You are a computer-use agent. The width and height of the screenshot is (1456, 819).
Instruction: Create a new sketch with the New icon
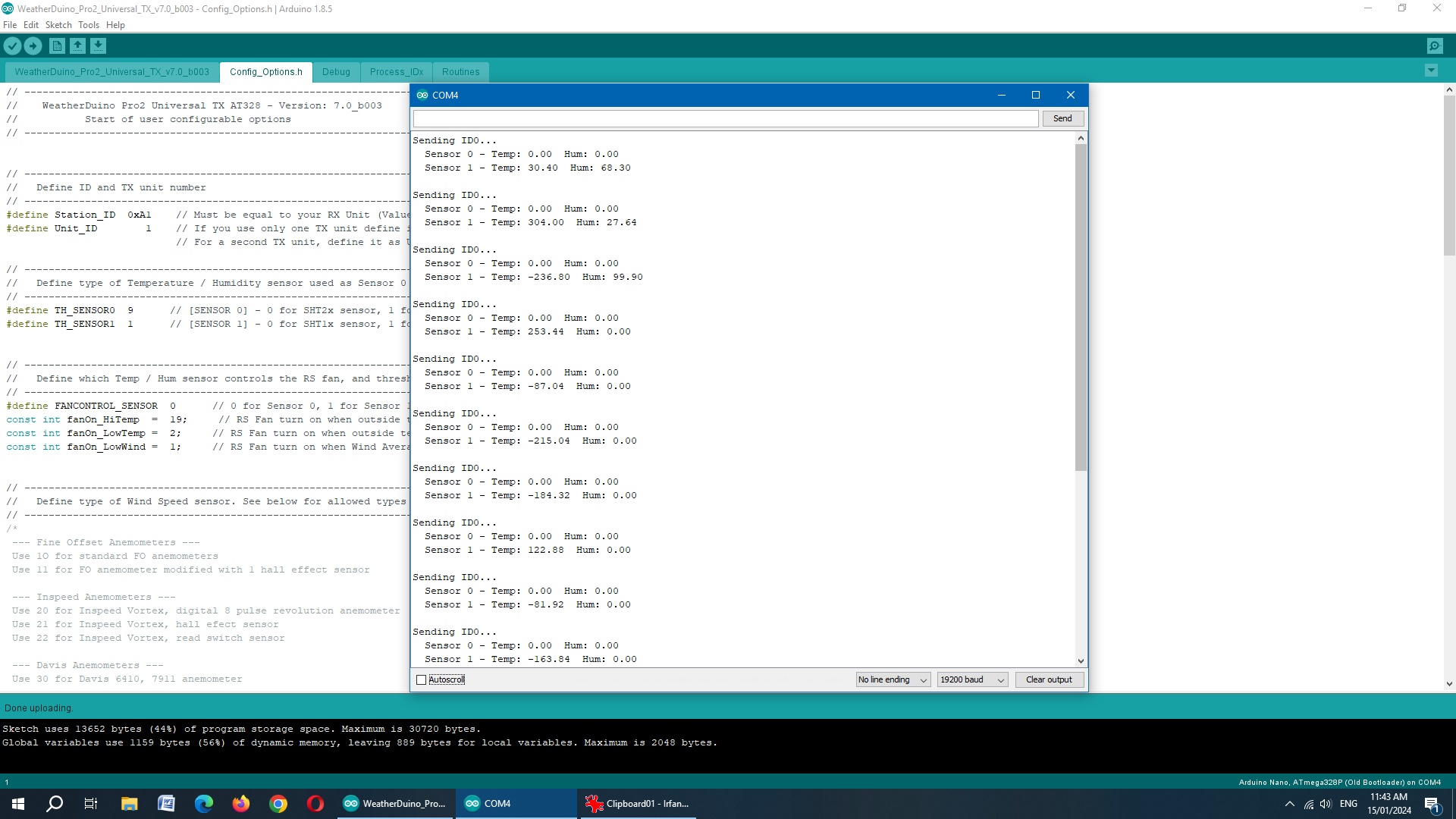(57, 46)
